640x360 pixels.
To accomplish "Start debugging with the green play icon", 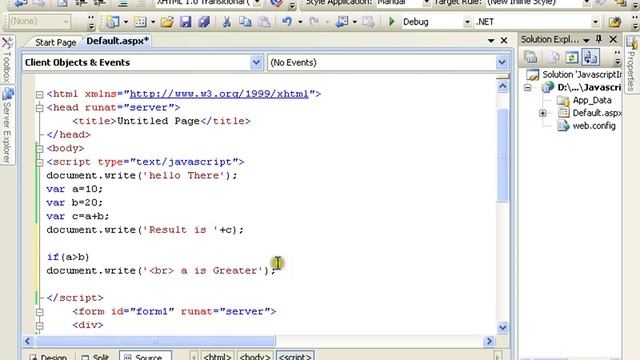I will 391,22.
